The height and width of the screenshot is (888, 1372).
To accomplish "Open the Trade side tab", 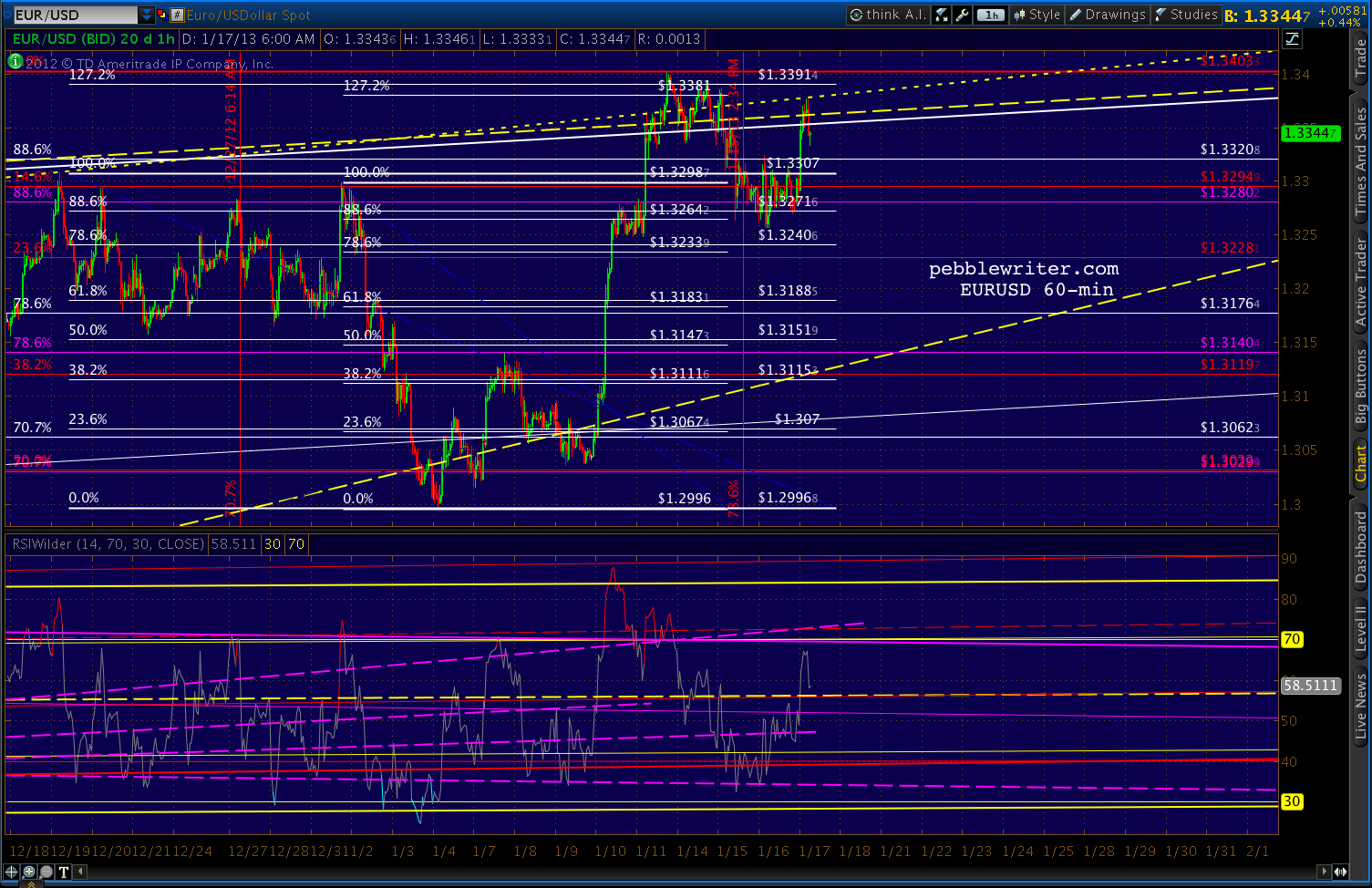I will 1360,58.
